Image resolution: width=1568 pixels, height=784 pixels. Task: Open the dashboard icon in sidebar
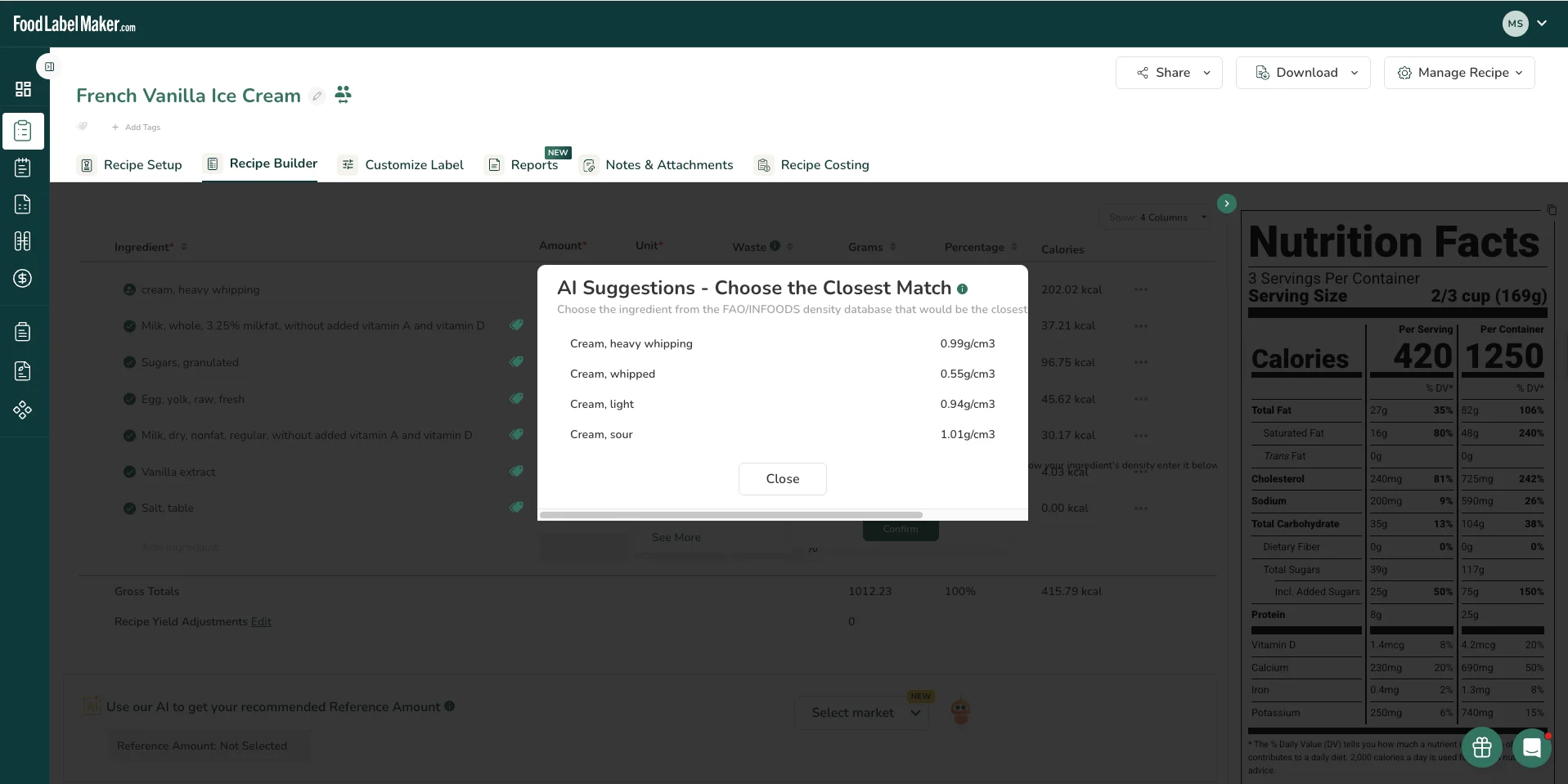pos(23,89)
